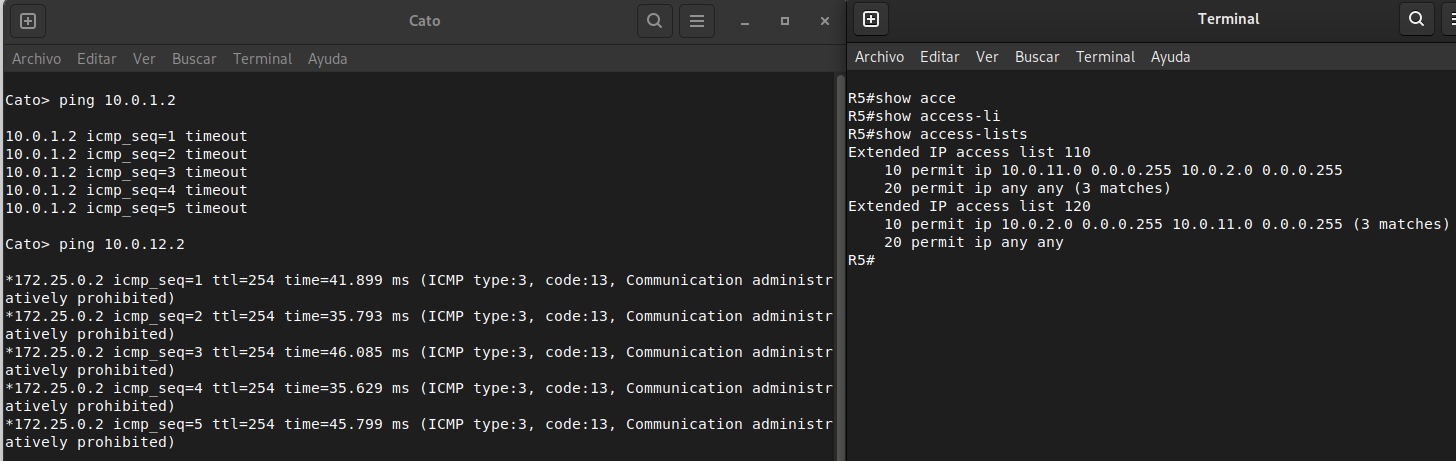
Task: Click the final empty 'R5#' prompt
Action: point(862,260)
